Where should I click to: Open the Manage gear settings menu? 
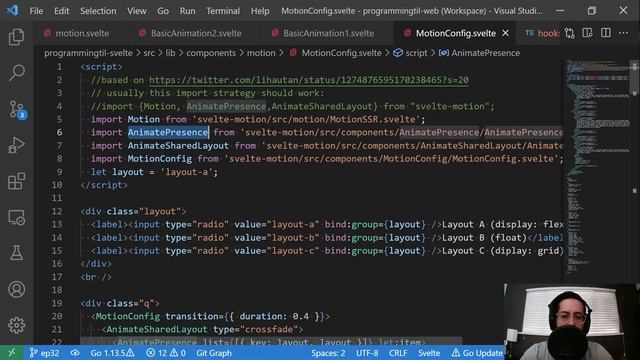16,325
